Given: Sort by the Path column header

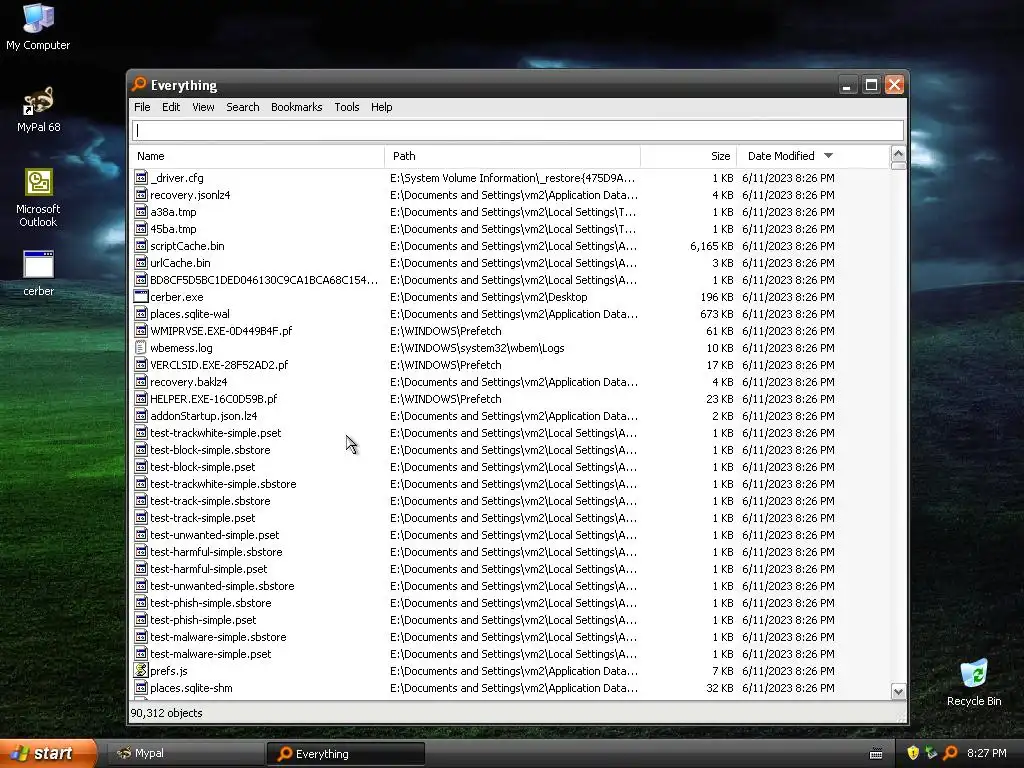Looking at the screenshot, I should pos(513,156).
